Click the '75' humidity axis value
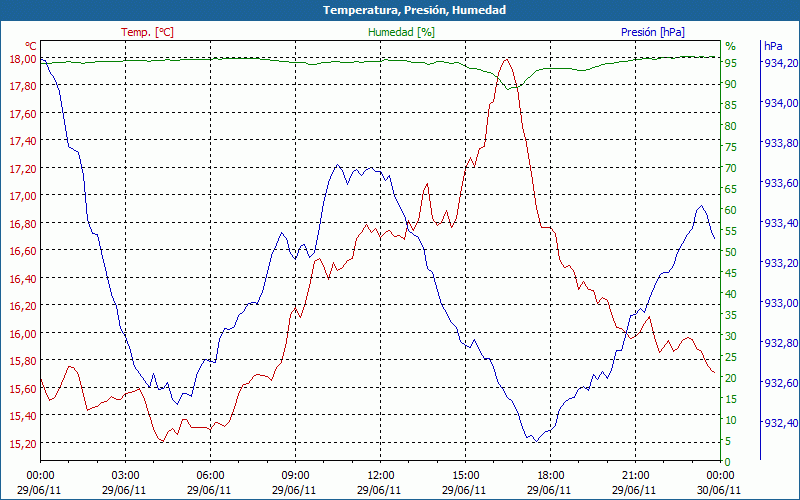Image resolution: width=800 pixels, height=500 pixels. (x=731, y=147)
